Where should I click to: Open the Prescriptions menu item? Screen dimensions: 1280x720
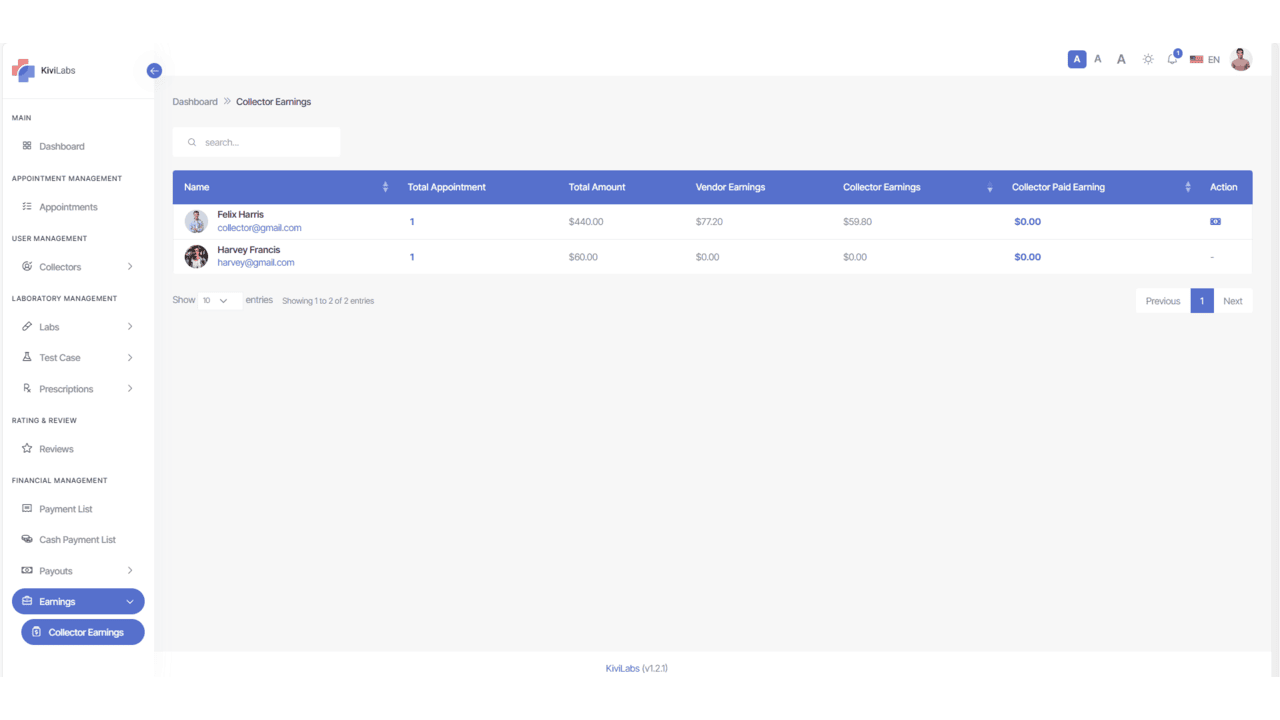65,388
